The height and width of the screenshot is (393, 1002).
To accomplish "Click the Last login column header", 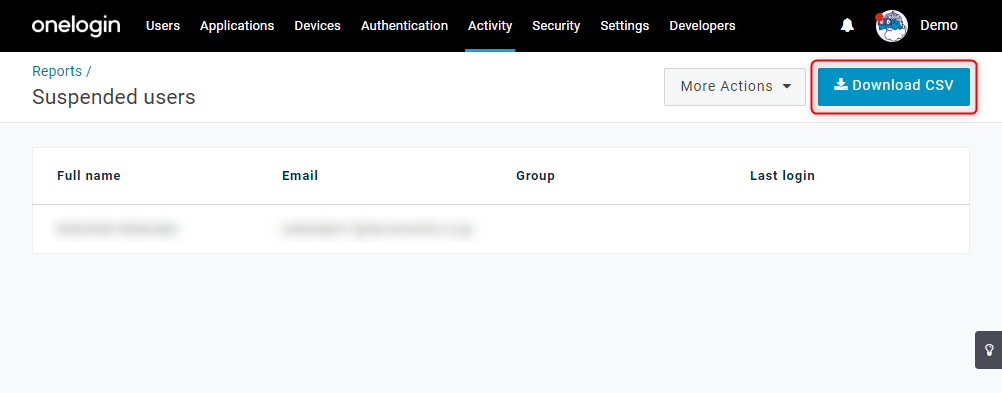I will tap(782, 176).
